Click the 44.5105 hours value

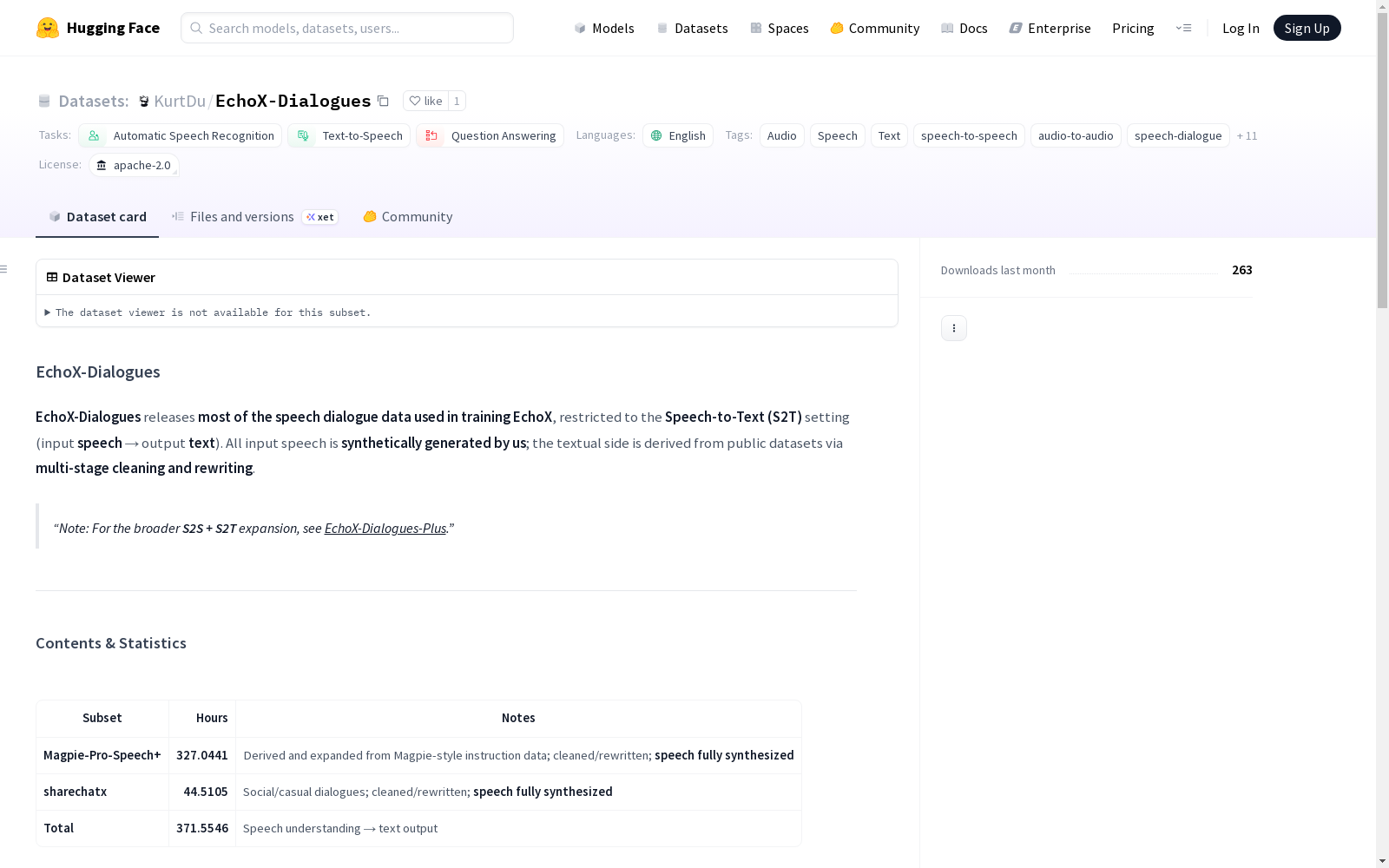[x=206, y=792]
